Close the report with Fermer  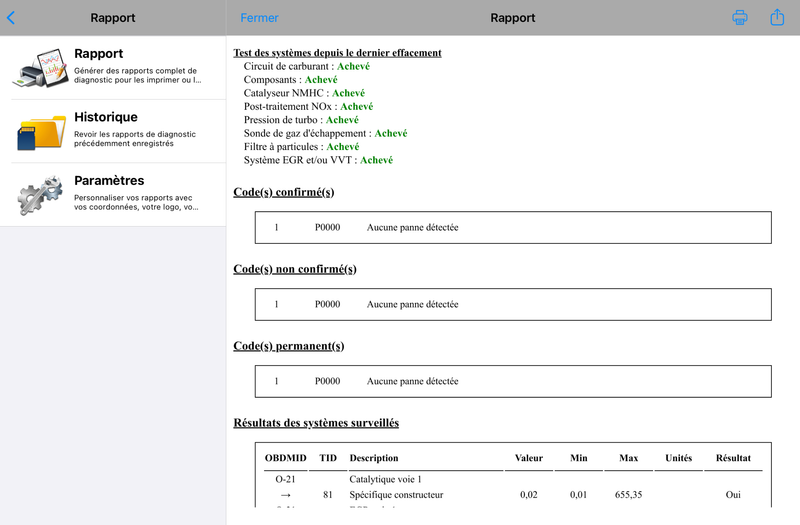point(259,18)
